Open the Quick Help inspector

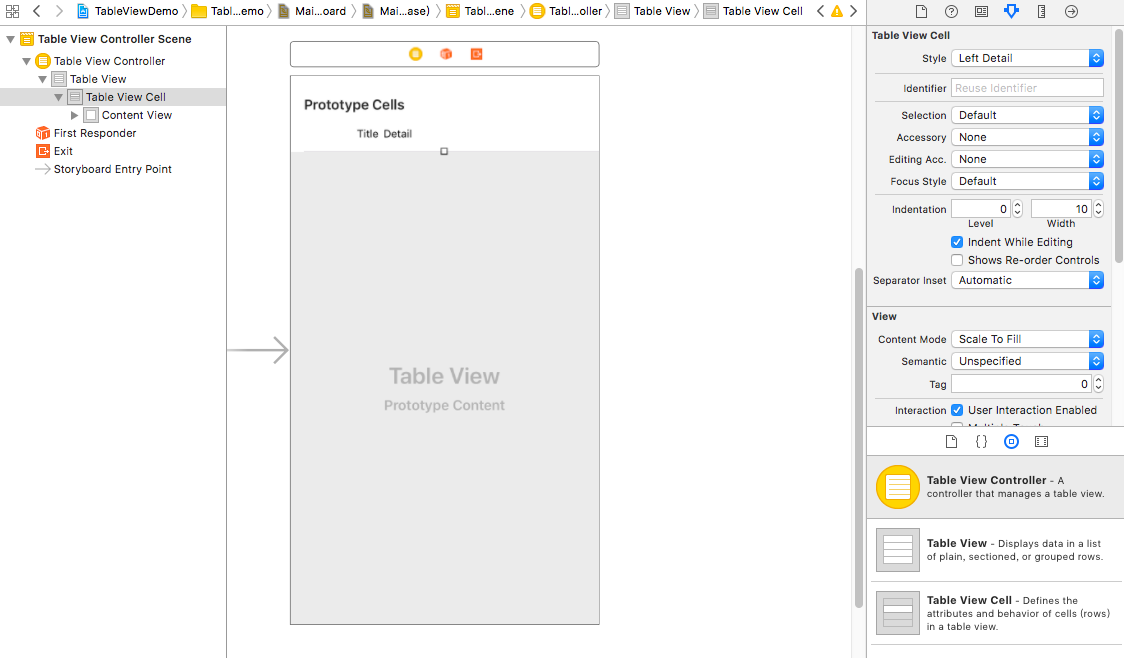(951, 11)
